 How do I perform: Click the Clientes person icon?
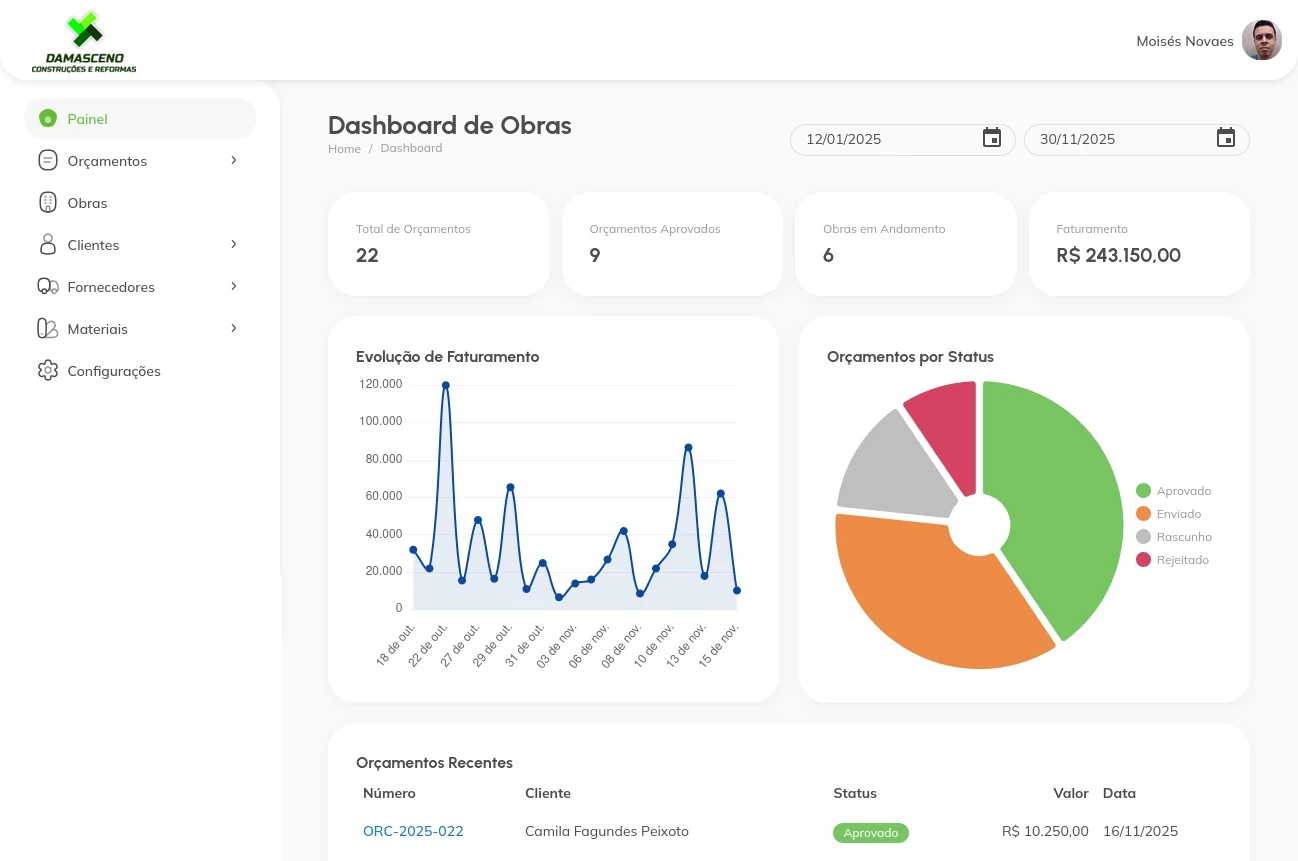[48, 245]
